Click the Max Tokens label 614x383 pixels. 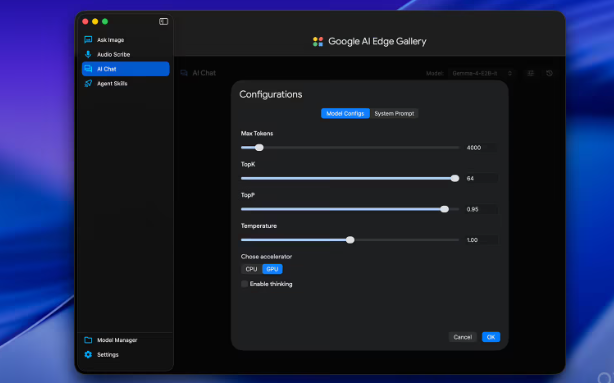pos(257,133)
